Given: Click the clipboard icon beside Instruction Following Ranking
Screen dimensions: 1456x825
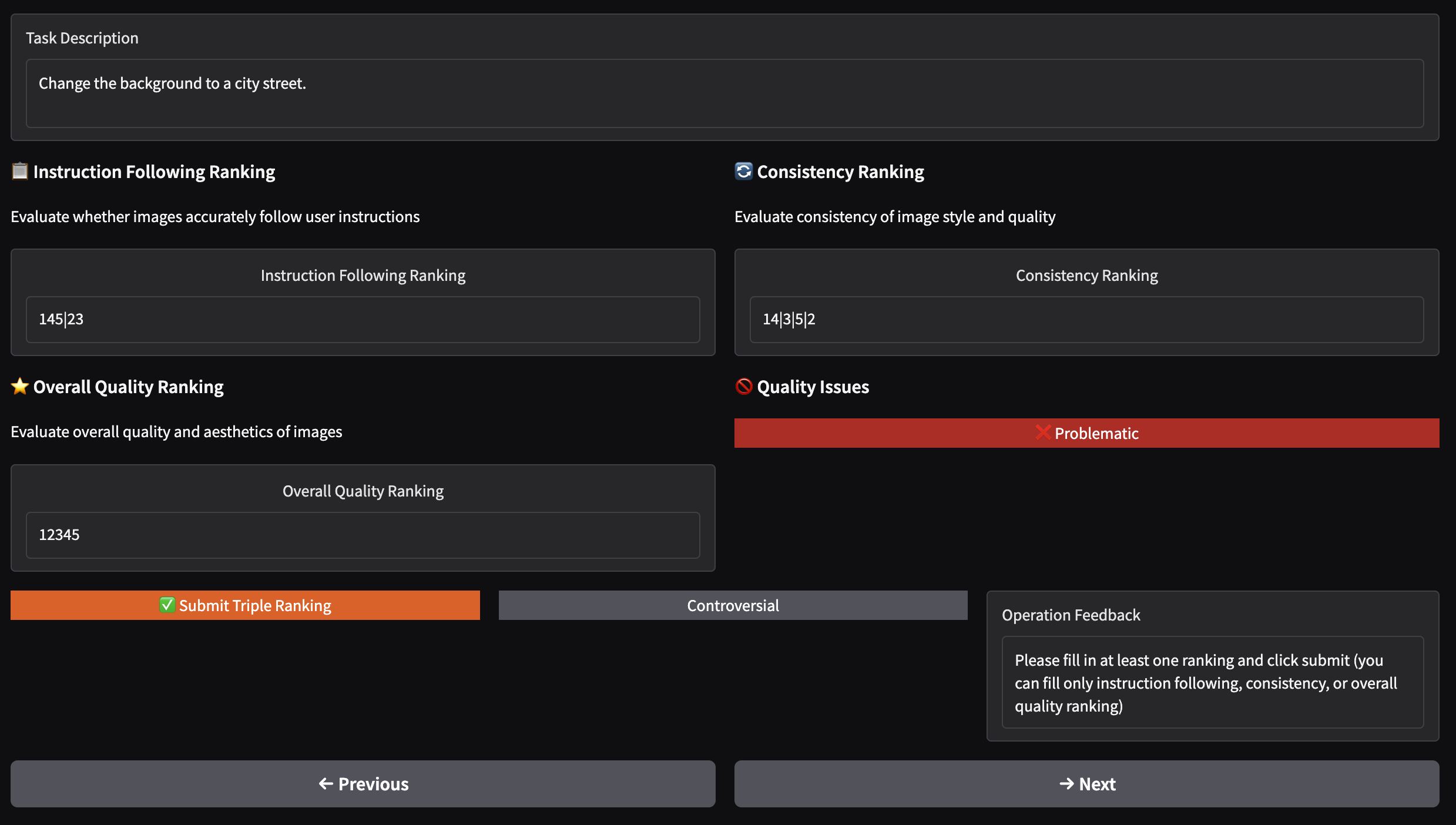Looking at the screenshot, I should point(20,171).
